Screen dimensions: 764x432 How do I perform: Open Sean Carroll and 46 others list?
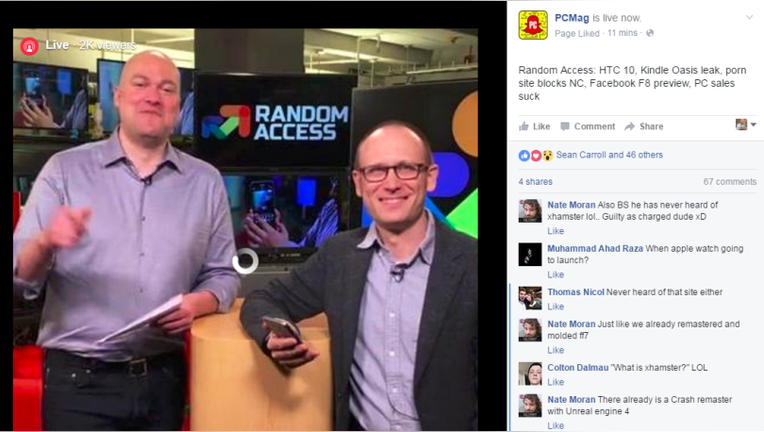[x=609, y=155]
